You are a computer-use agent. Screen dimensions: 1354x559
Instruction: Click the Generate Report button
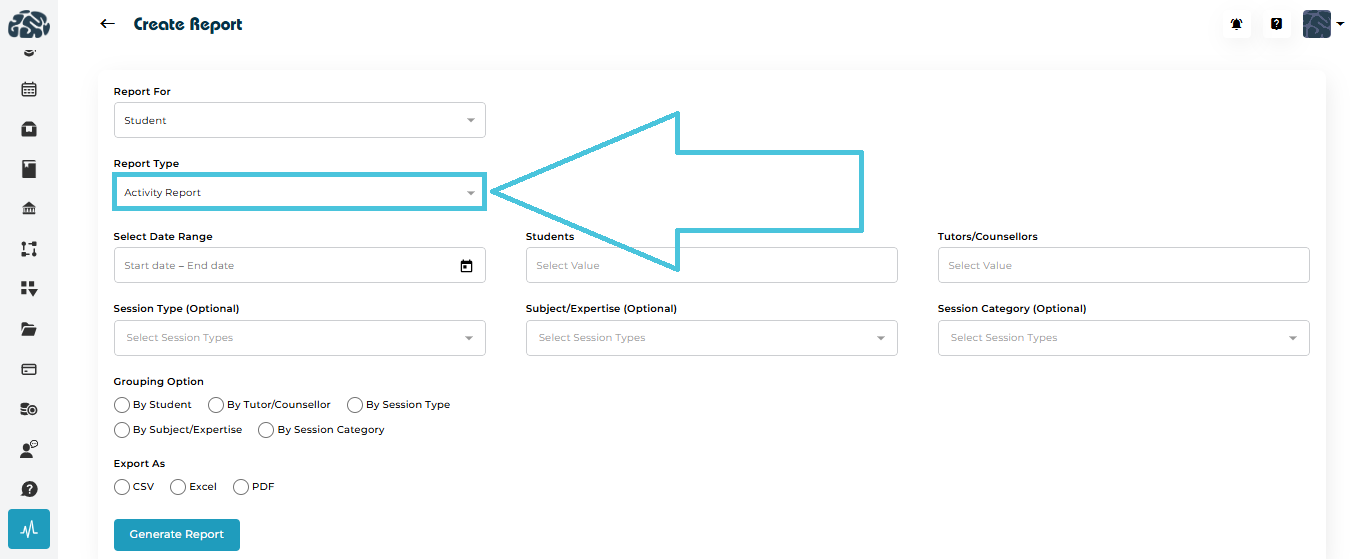point(177,534)
